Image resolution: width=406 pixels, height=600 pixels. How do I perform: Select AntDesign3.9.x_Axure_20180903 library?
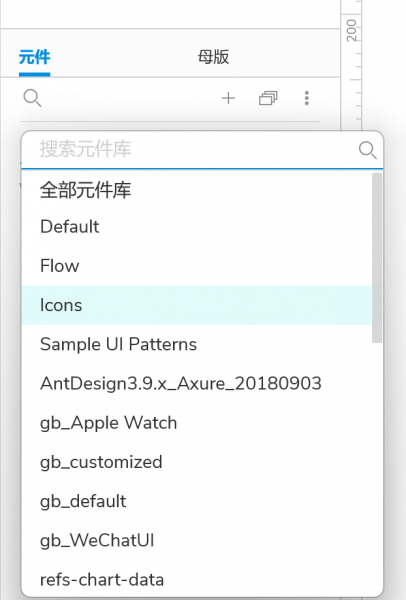pyautogui.click(x=196, y=383)
